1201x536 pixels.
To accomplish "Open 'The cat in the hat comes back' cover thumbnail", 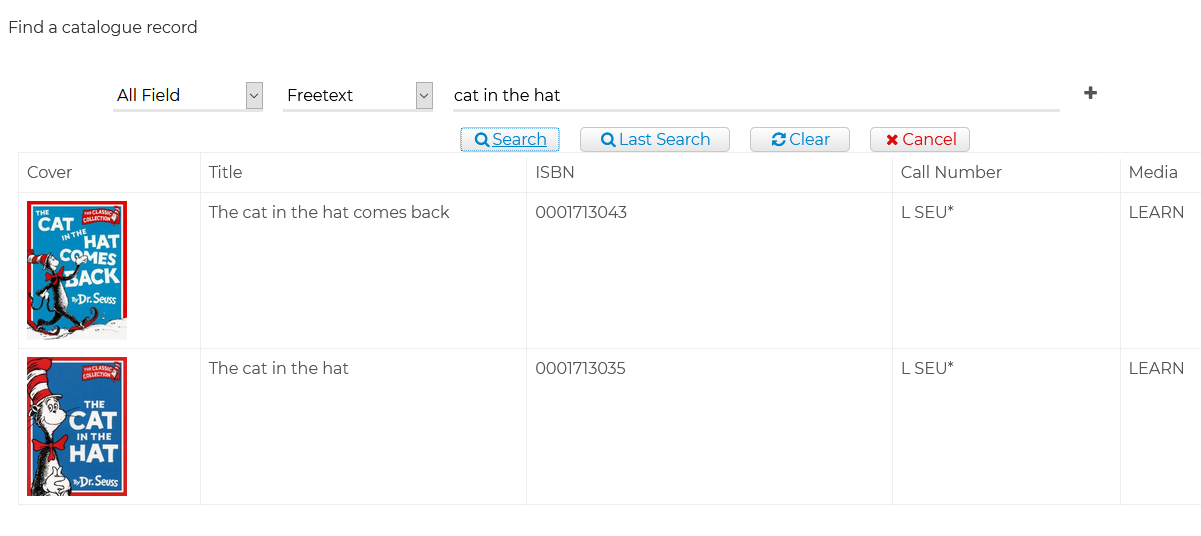I will pos(77,270).
